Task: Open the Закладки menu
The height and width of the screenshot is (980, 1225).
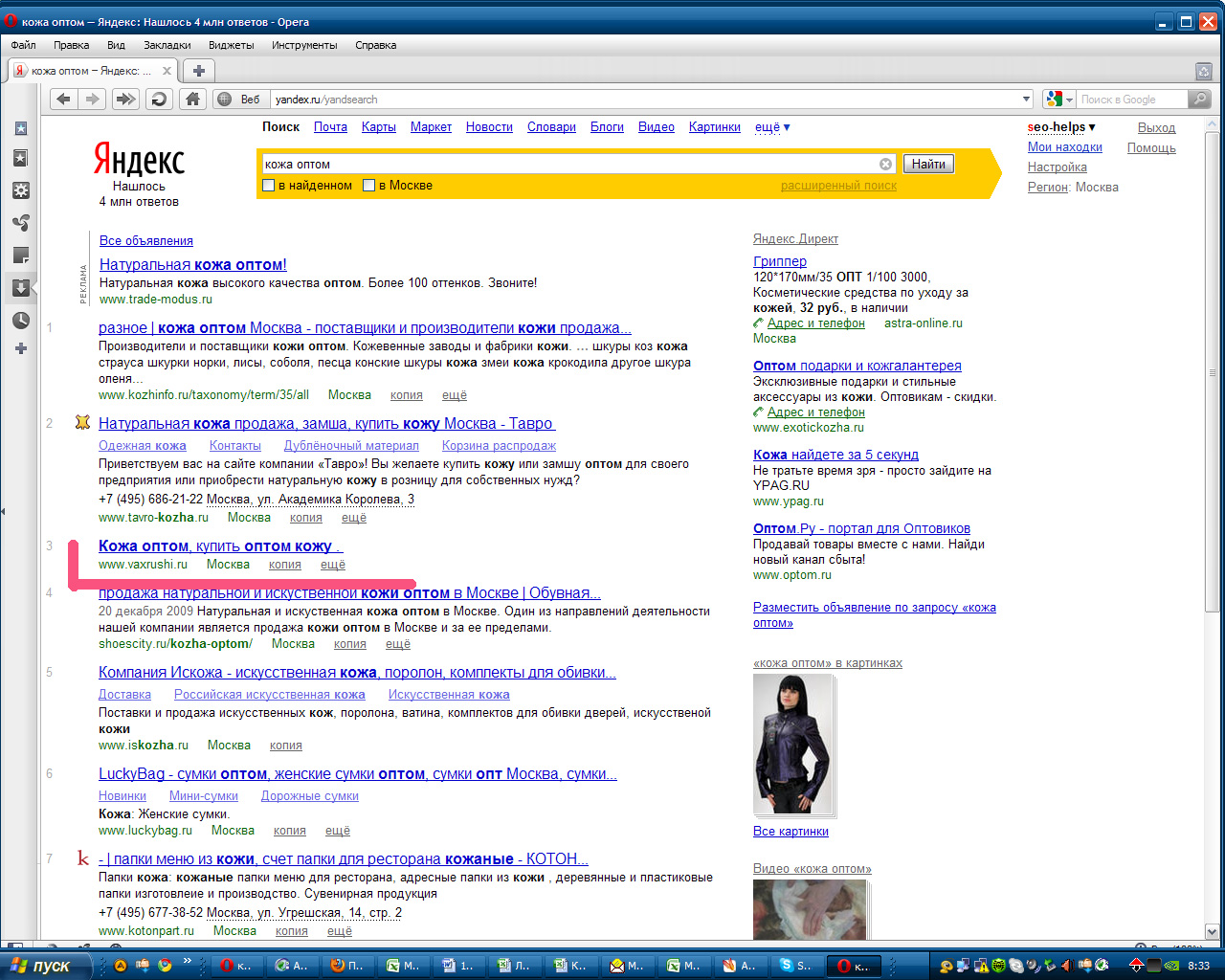Action: pos(167,45)
